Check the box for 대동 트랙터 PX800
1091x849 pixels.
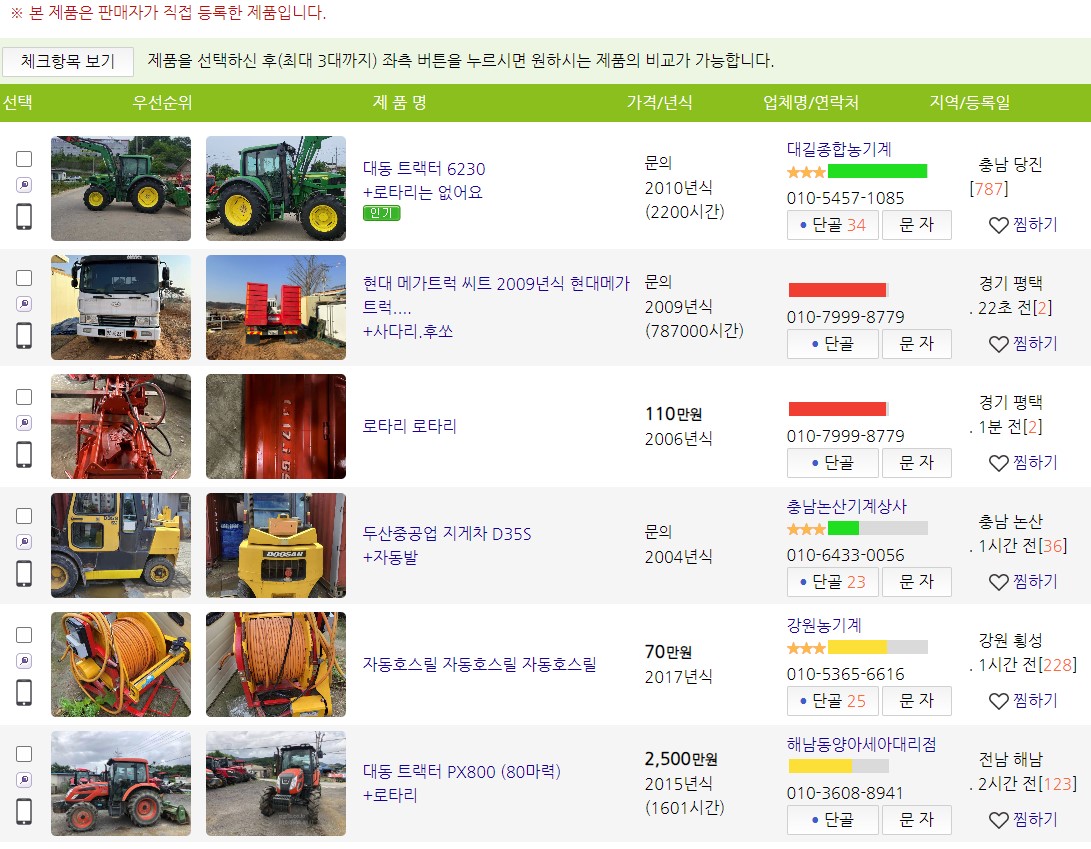pos(24,754)
